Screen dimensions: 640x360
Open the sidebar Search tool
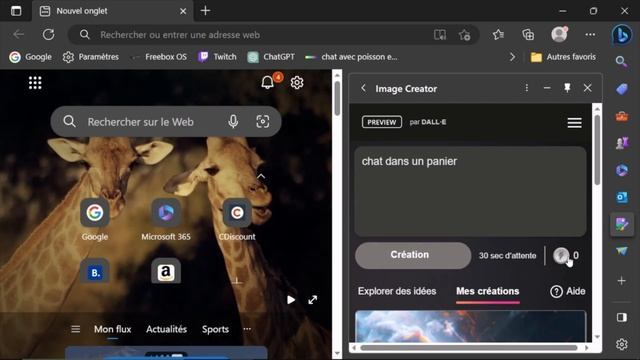[x=622, y=62]
